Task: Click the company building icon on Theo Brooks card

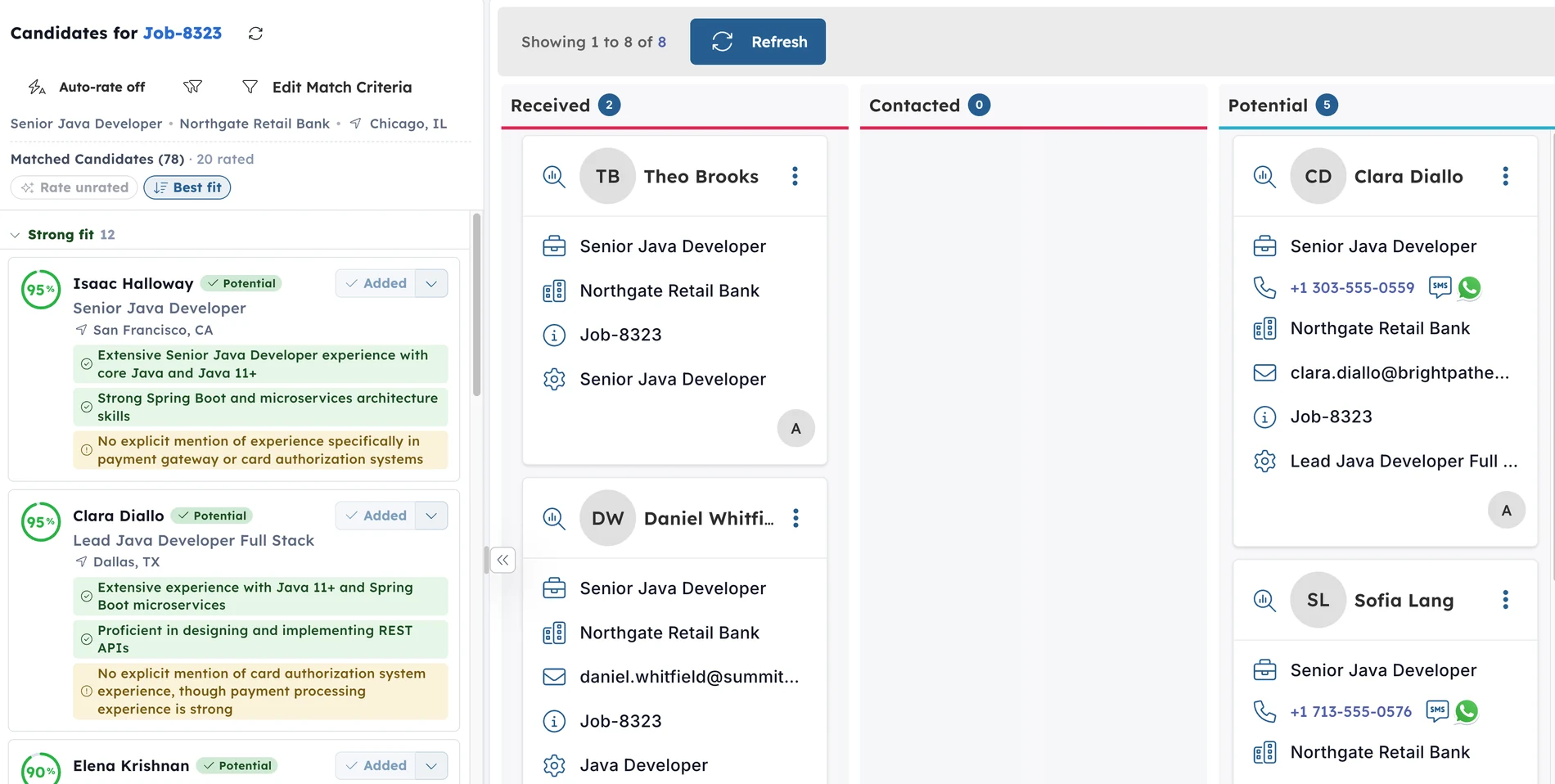Action: point(554,291)
